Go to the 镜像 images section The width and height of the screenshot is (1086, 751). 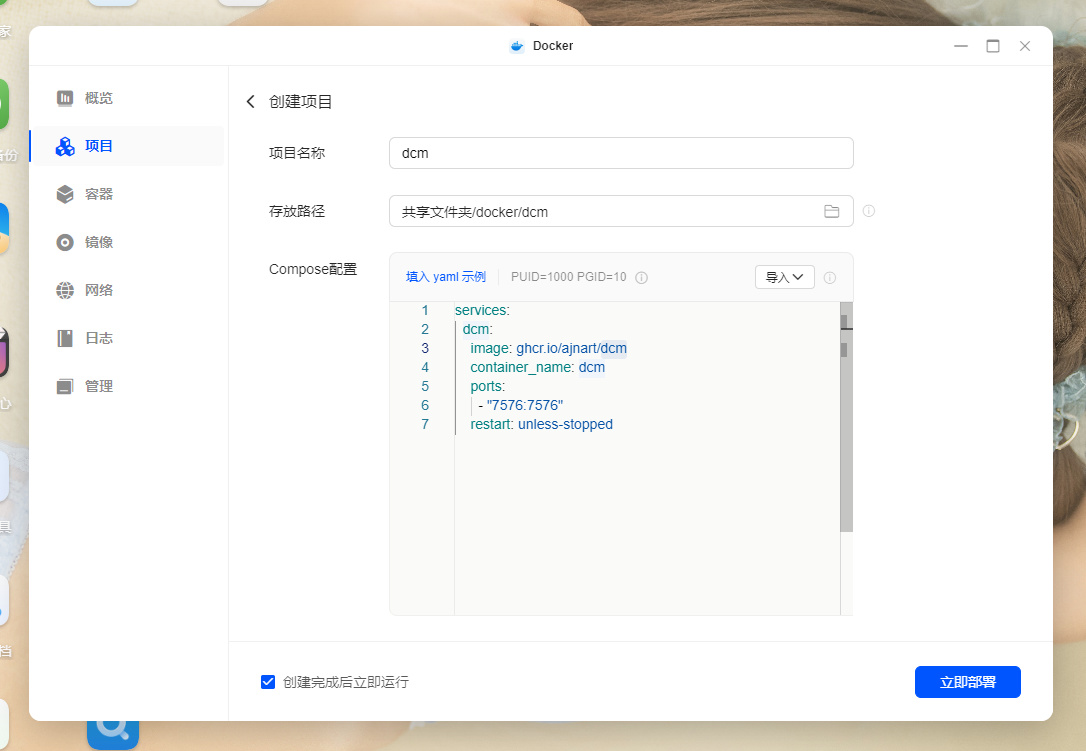(x=127, y=242)
